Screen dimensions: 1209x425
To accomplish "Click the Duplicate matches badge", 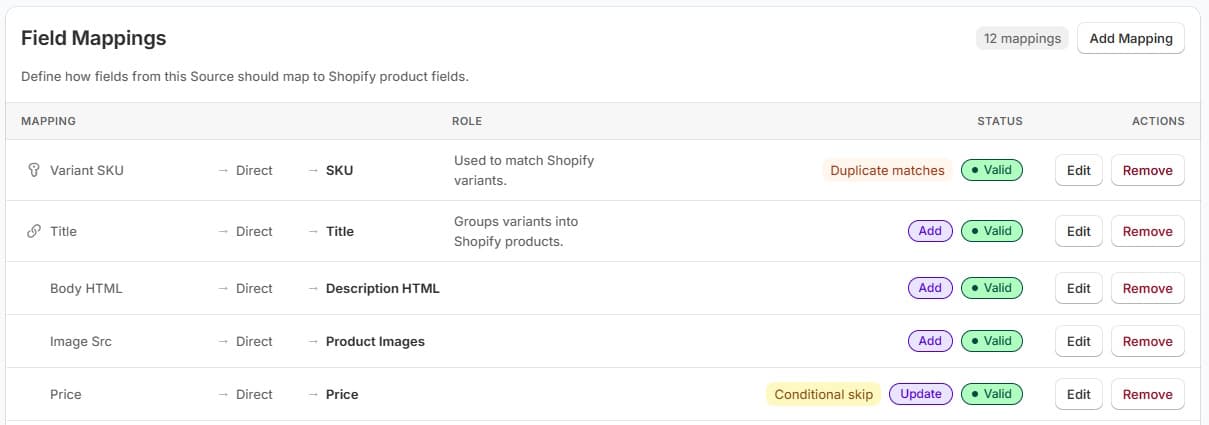I will point(887,170).
